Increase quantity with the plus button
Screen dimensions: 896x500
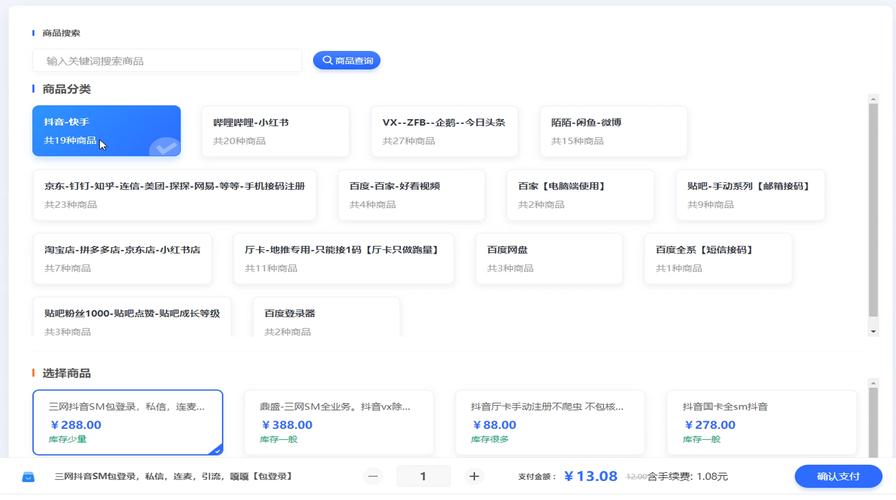474,476
